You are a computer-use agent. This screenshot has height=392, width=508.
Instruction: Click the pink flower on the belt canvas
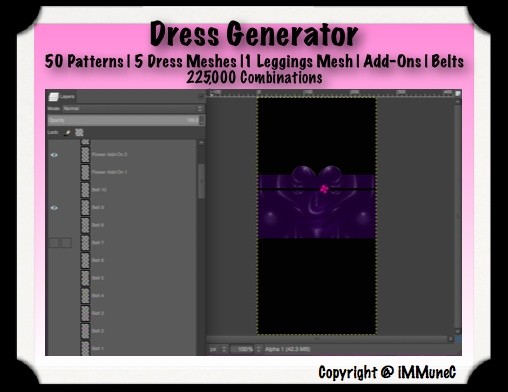click(x=324, y=189)
